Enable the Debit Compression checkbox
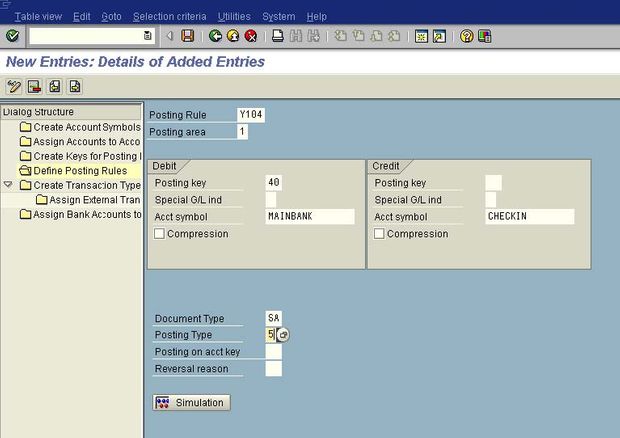The width and height of the screenshot is (620, 438). click(x=159, y=233)
